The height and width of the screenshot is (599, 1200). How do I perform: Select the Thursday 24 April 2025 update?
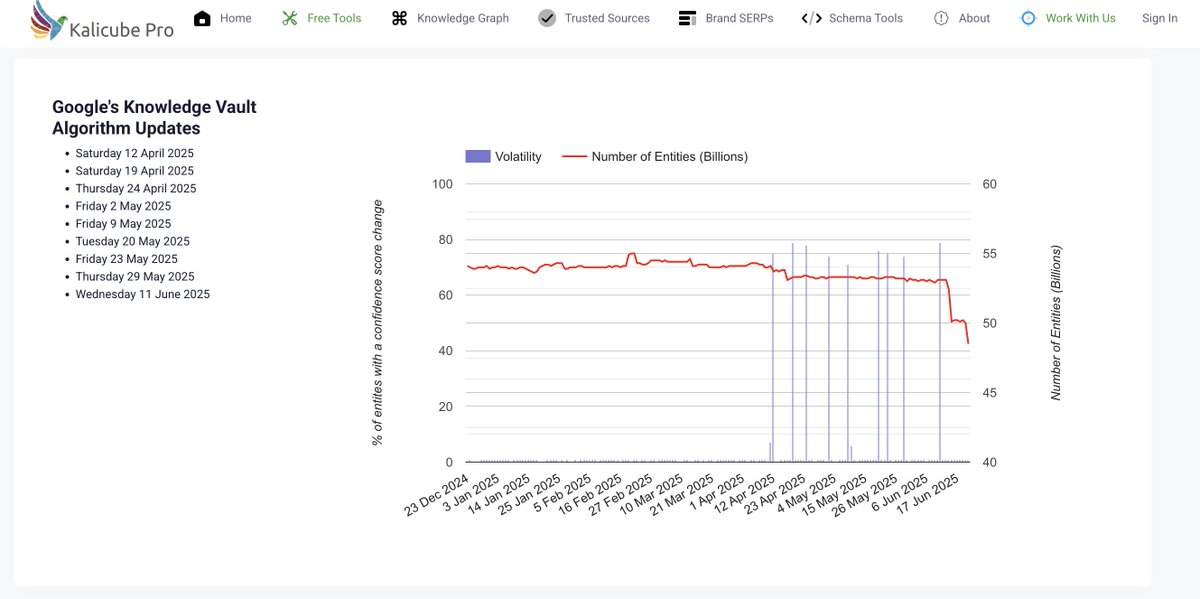click(x=136, y=188)
